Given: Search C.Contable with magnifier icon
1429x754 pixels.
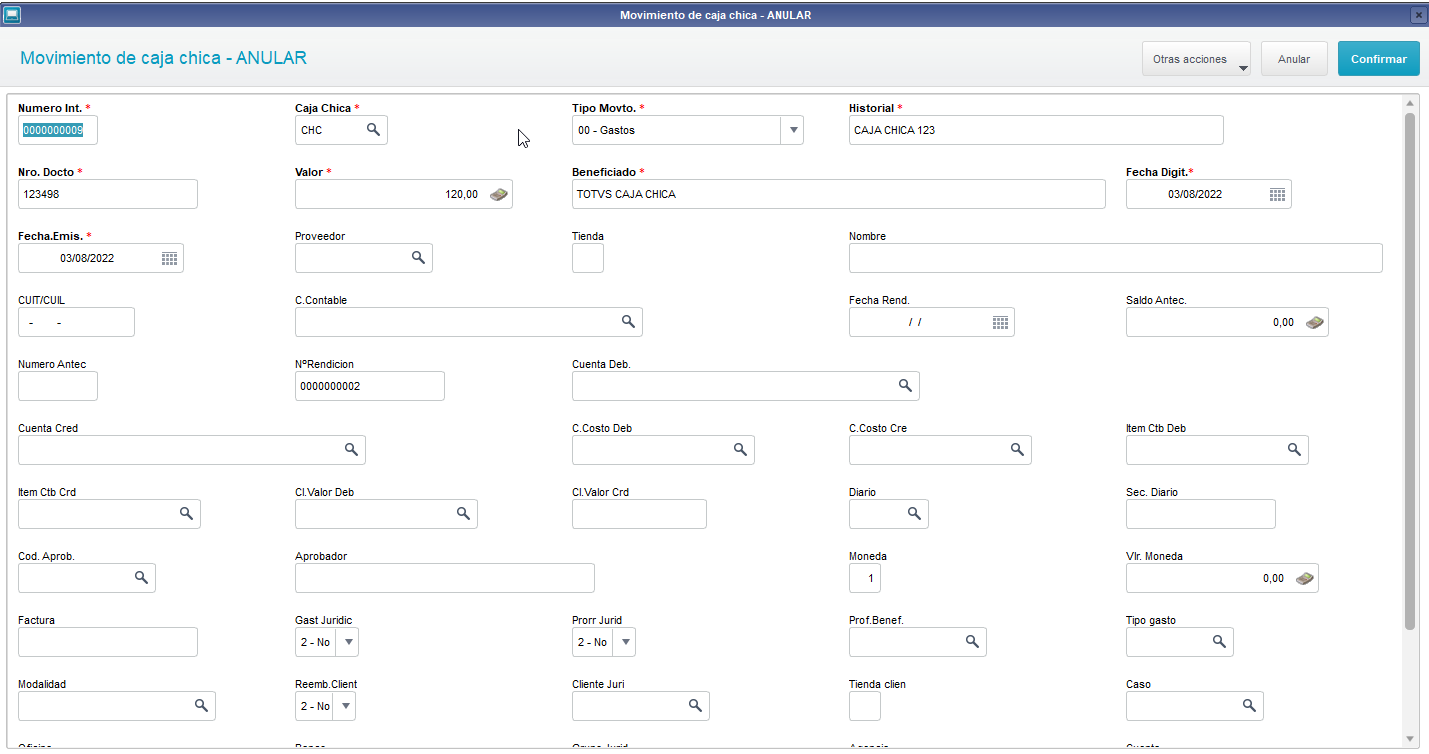Looking at the screenshot, I should click(x=629, y=322).
